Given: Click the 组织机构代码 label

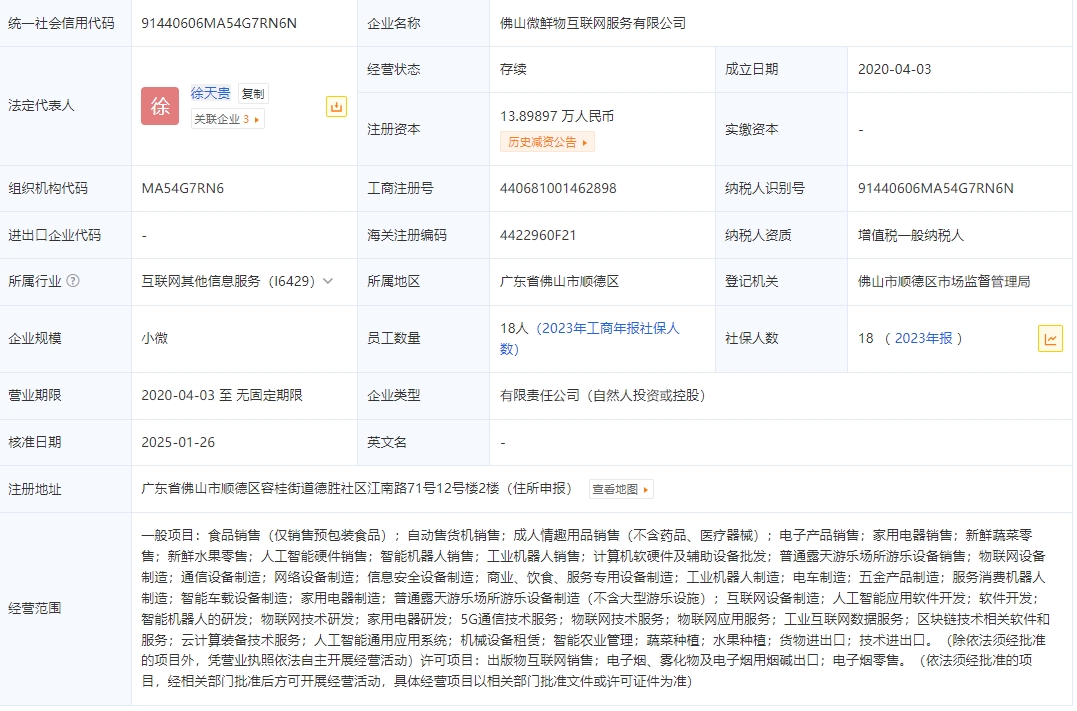Looking at the screenshot, I should pyautogui.click(x=48, y=188).
